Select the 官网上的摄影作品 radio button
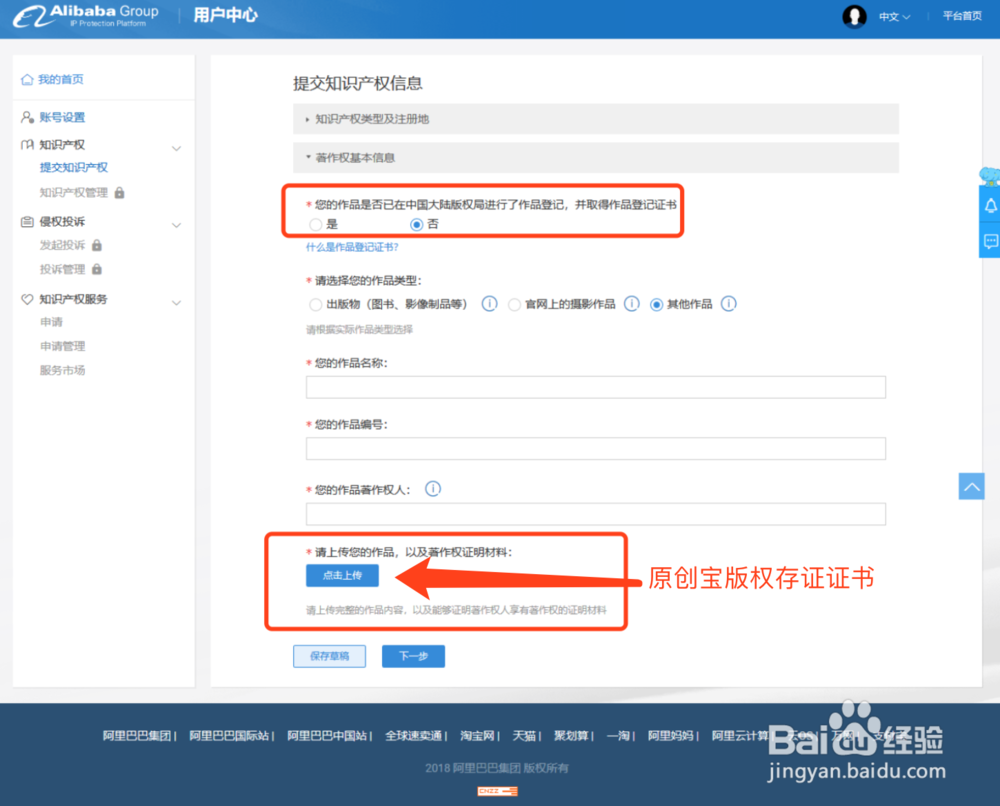1000x806 pixels. coord(513,304)
